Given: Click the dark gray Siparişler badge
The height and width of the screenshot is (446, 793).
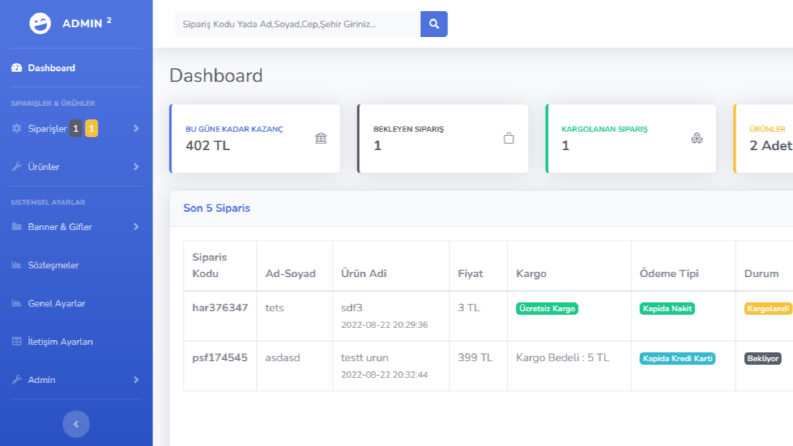Looking at the screenshot, I should tap(75, 128).
